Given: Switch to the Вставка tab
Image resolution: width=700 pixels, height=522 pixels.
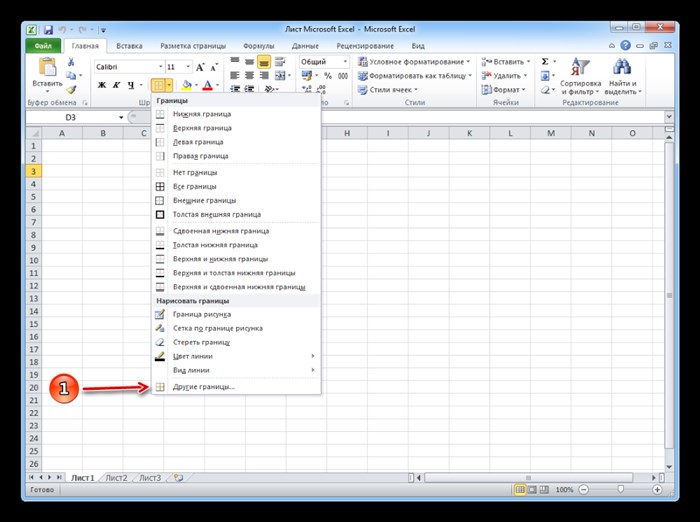Looking at the screenshot, I should click(x=129, y=46).
